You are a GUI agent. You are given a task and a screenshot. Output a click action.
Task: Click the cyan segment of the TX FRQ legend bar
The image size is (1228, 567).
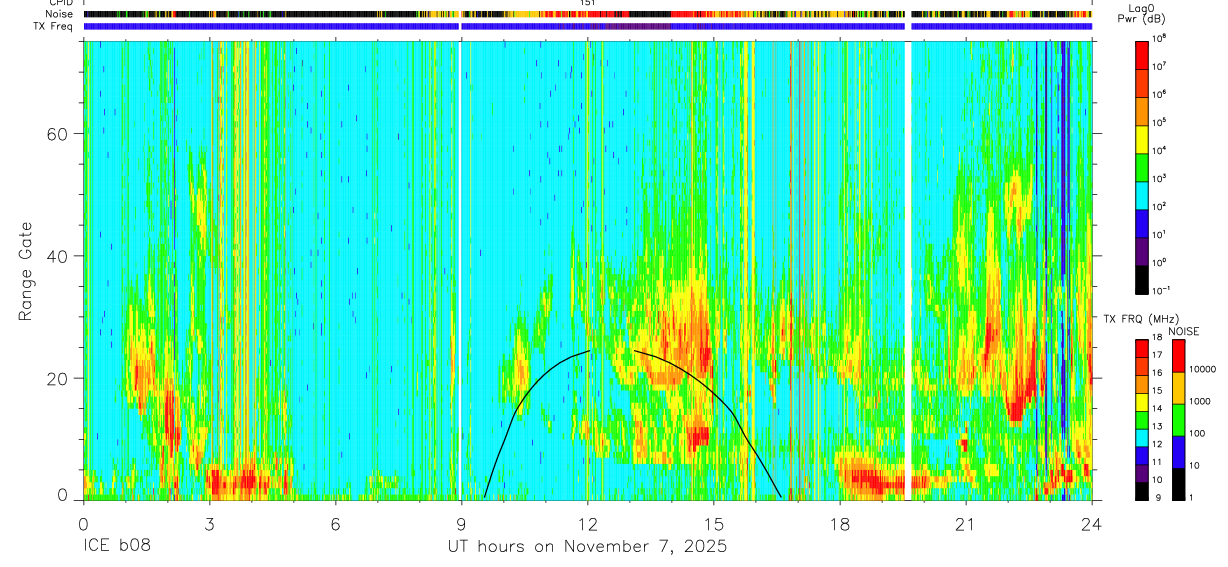[x=1141, y=437]
